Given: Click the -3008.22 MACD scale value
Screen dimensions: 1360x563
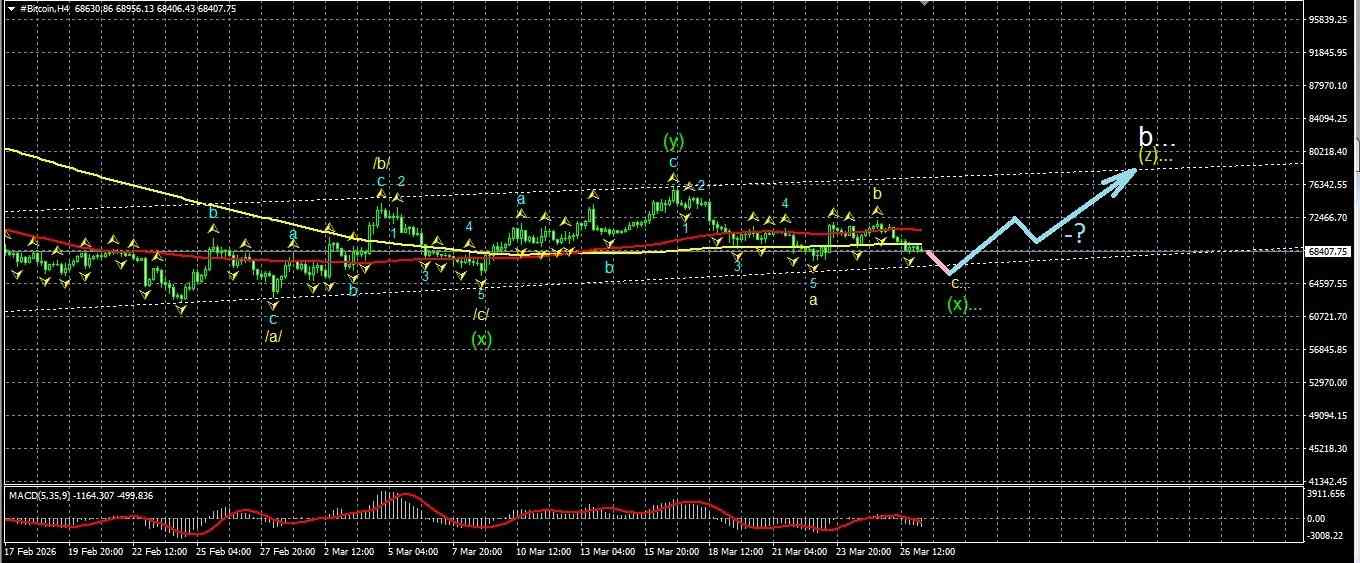Looking at the screenshot, I should pyautogui.click(x=1326, y=536).
